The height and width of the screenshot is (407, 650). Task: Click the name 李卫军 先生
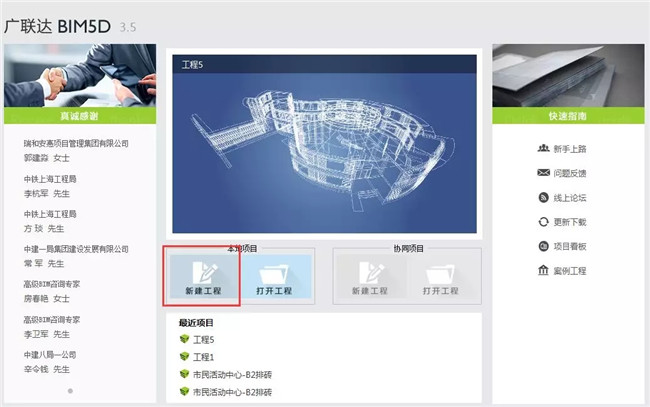point(46,334)
